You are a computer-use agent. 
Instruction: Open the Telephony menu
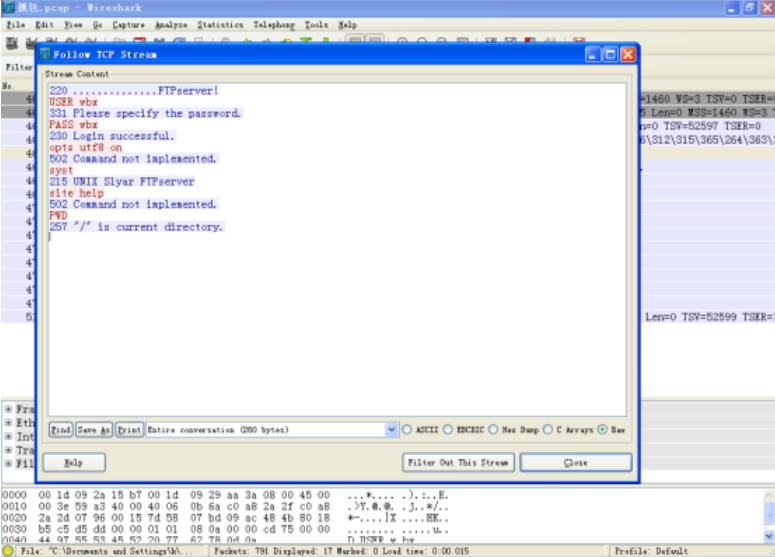coord(274,25)
